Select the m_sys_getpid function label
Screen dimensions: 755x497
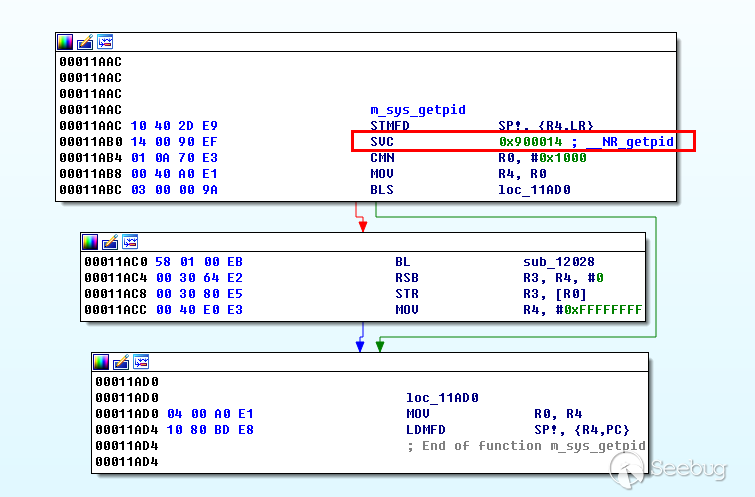pyautogui.click(x=418, y=110)
